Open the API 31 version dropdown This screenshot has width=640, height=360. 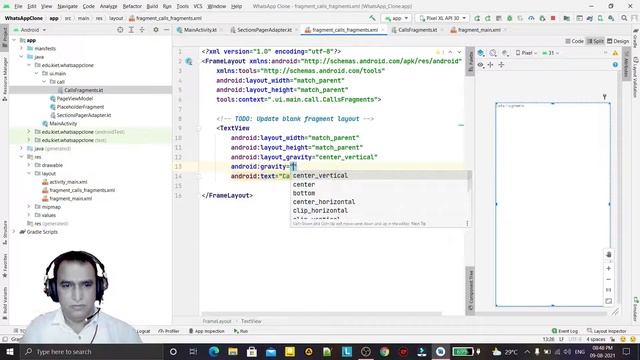click(x=551, y=53)
